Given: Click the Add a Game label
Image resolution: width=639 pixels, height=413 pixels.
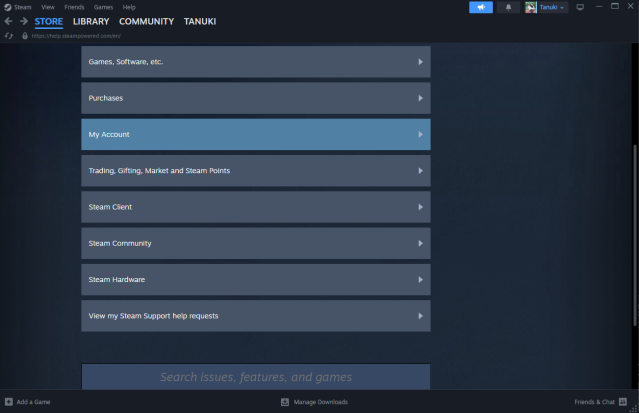Looking at the screenshot, I should pyautogui.click(x=33, y=402).
